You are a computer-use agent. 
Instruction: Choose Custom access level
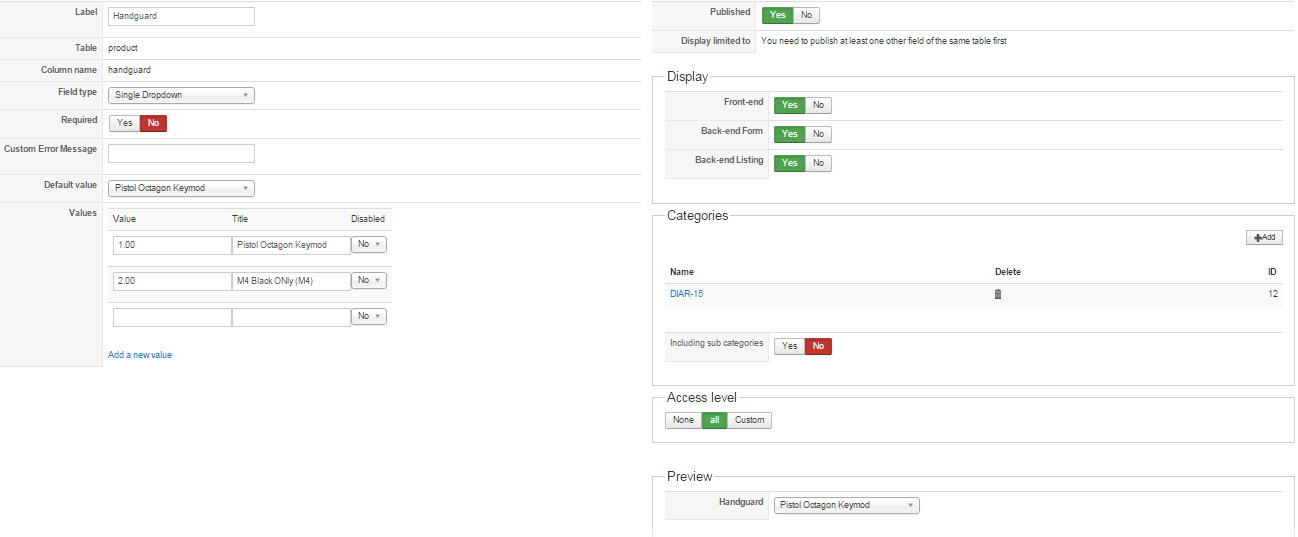point(749,420)
